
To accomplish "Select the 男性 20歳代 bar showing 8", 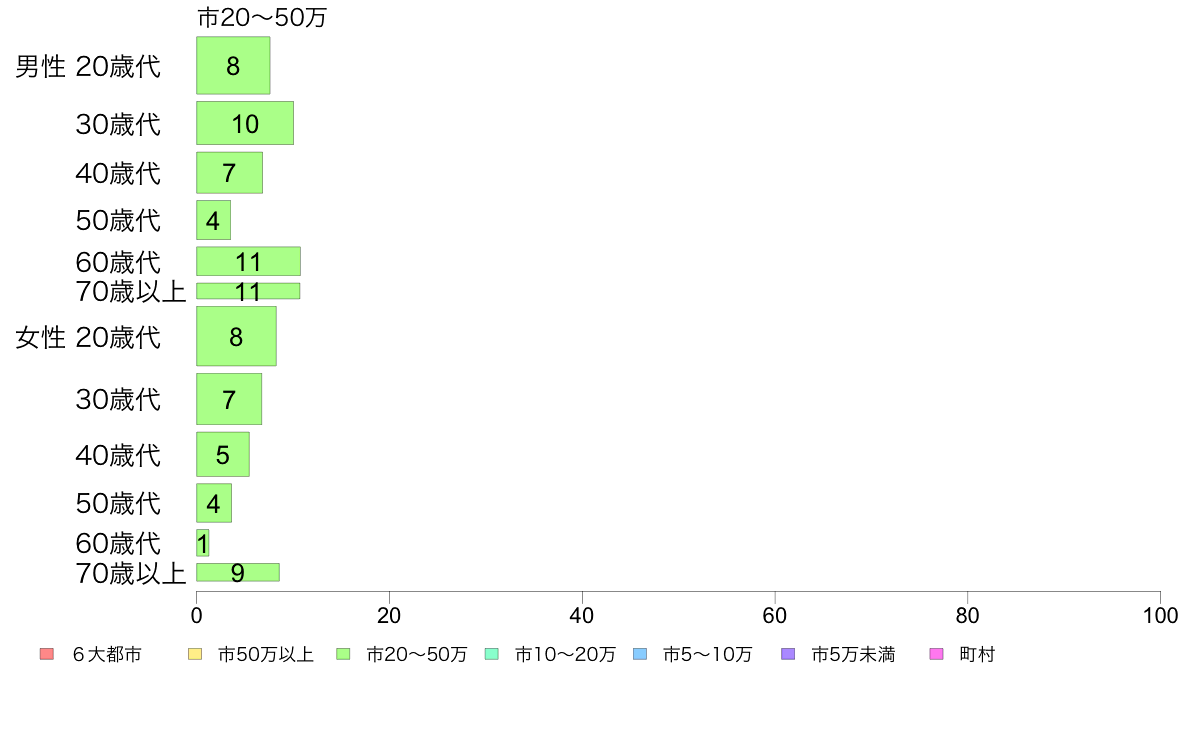I will click(233, 65).
